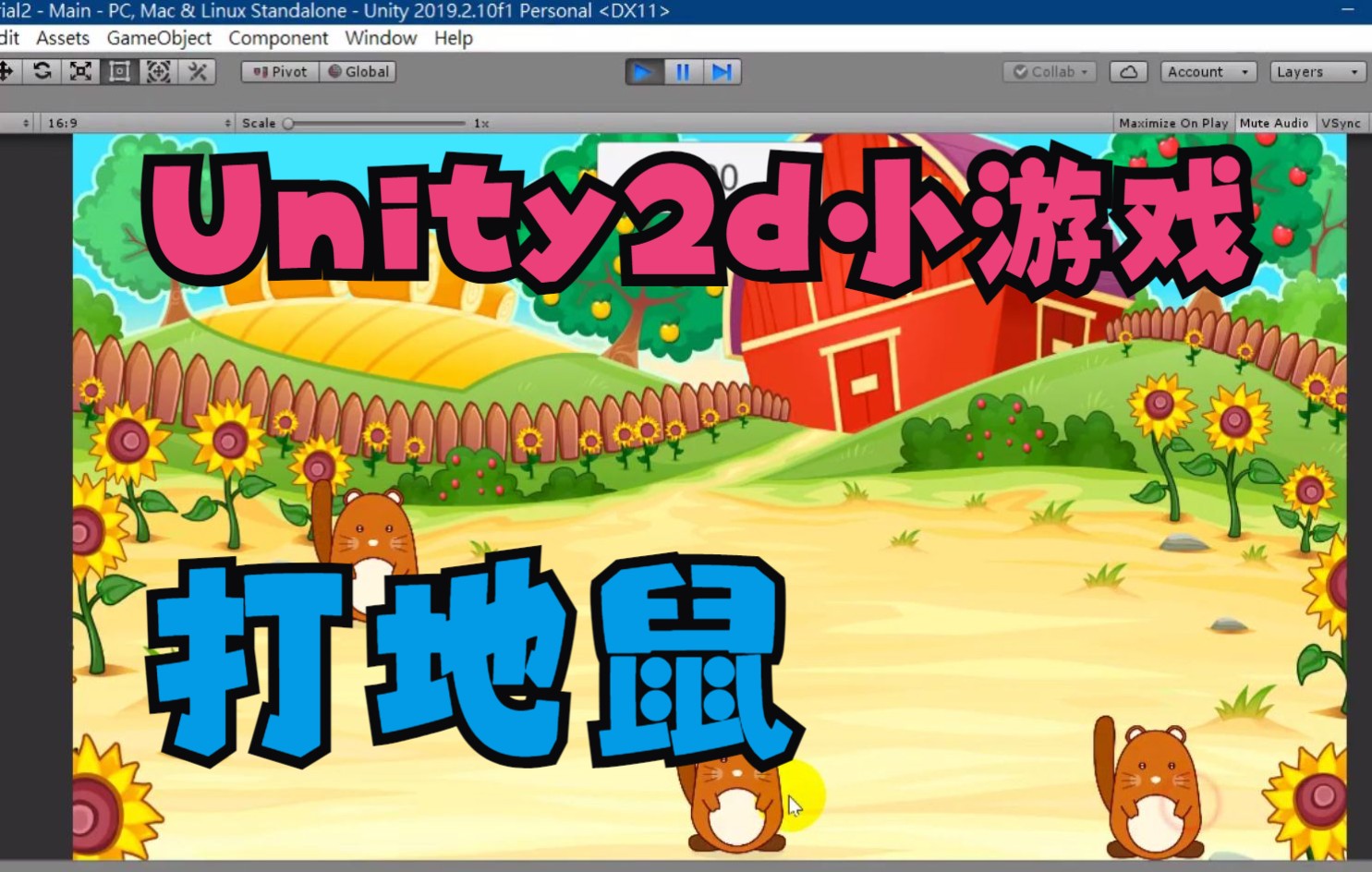1372x872 pixels.
Task: Open the custom editor tools icon
Action: click(196, 71)
